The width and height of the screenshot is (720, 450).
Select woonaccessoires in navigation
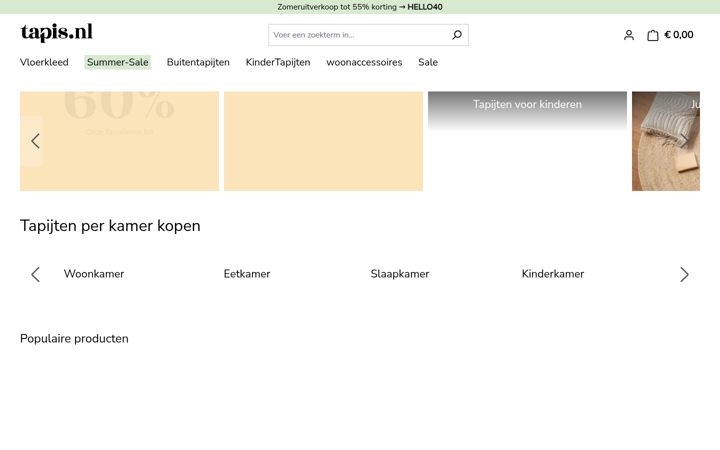tap(364, 62)
